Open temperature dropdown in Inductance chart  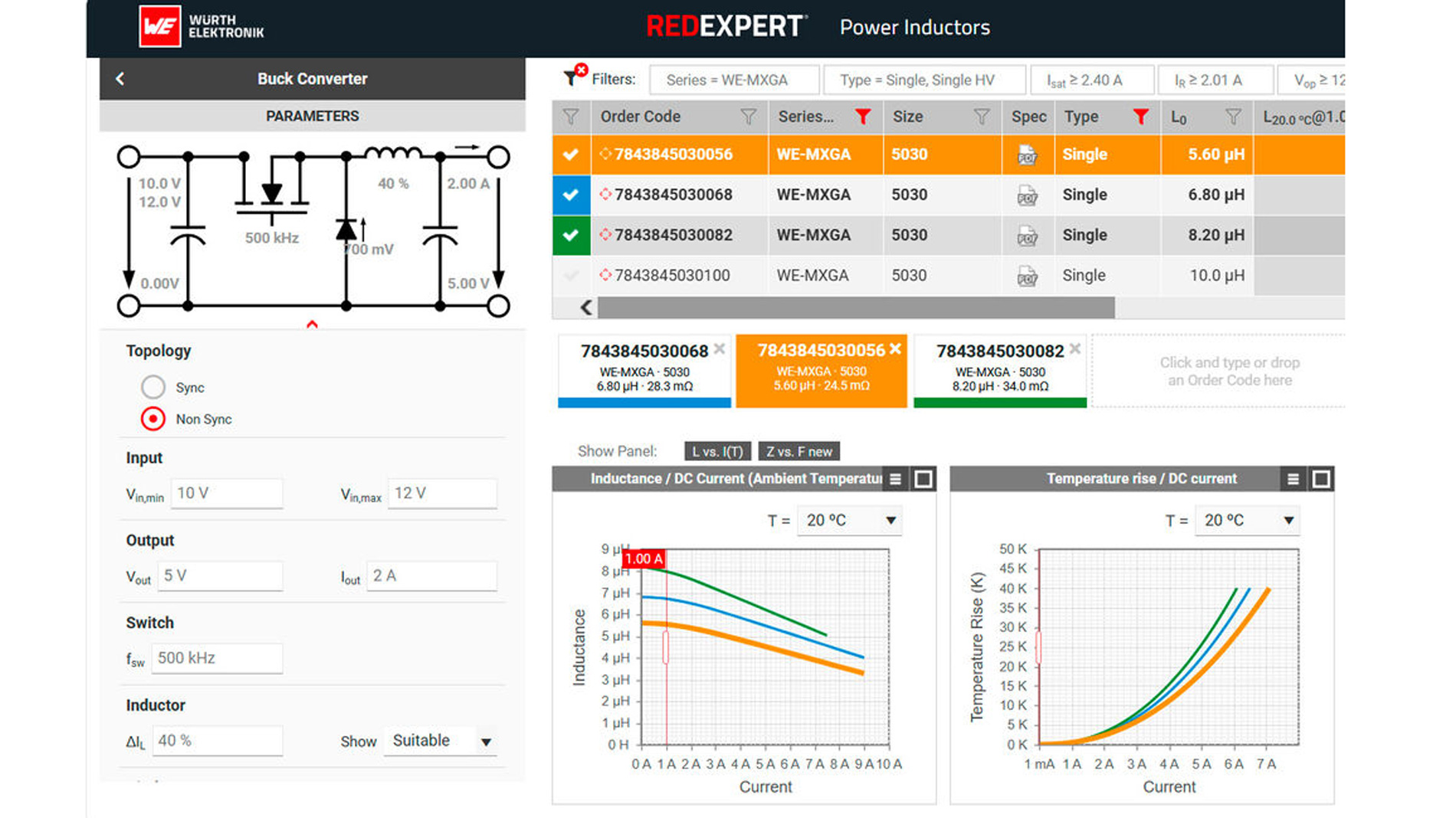pos(849,521)
